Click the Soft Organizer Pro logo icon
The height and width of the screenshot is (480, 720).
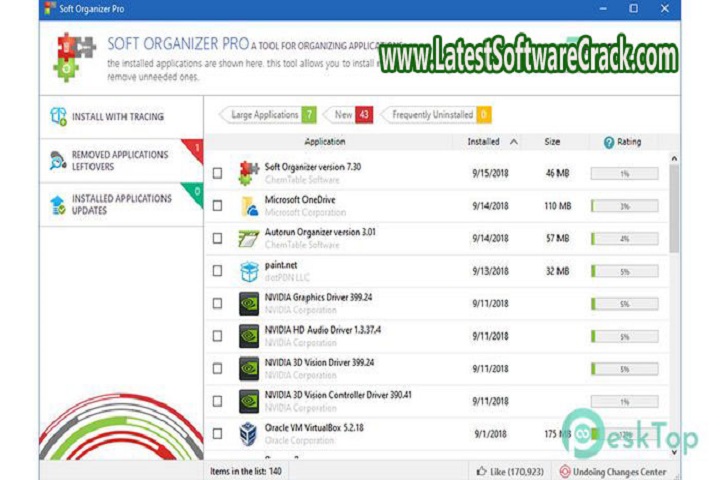point(74,57)
